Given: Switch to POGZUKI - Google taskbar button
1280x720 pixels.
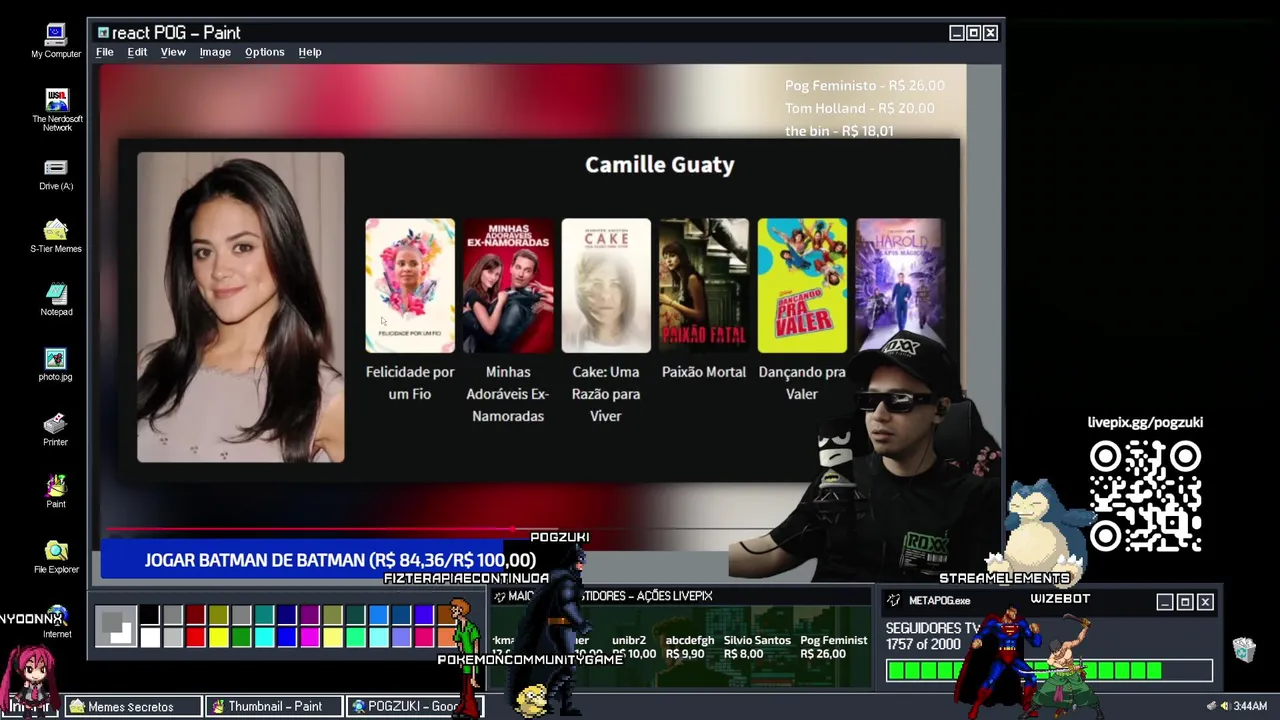Looking at the screenshot, I should point(414,706).
